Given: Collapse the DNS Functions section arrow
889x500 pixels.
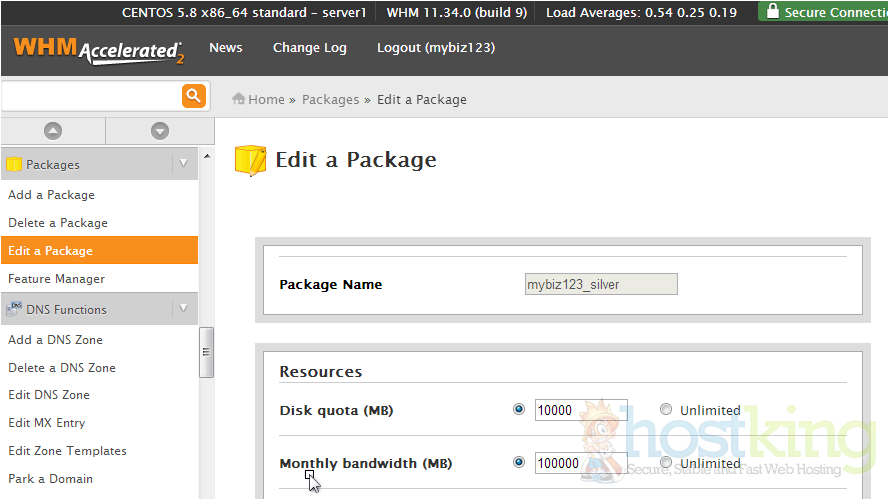Looking at the screenshot, I should point(183,309).
